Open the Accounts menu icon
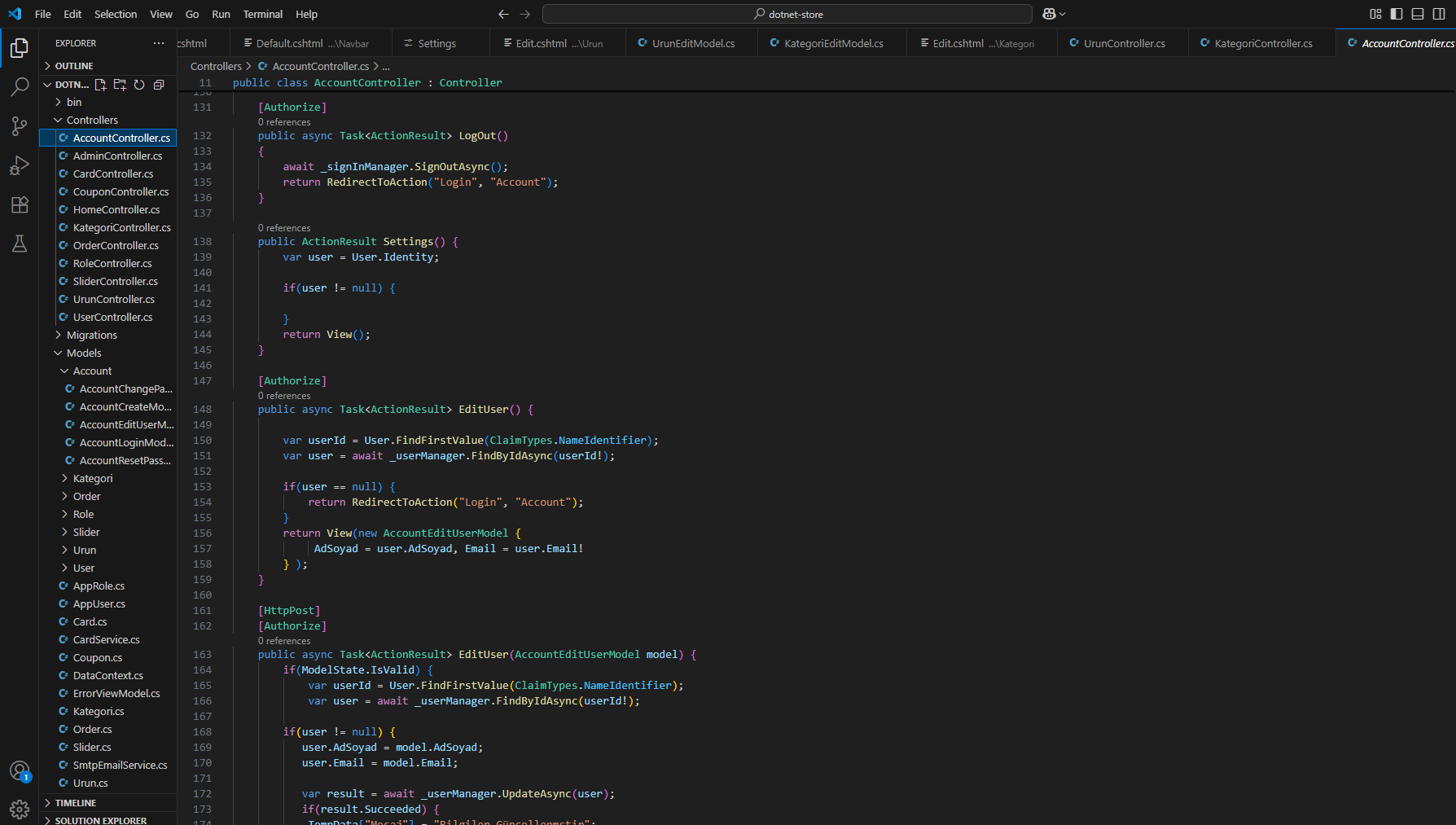This screenshot has width=1456, height=825. click(20, 770)
